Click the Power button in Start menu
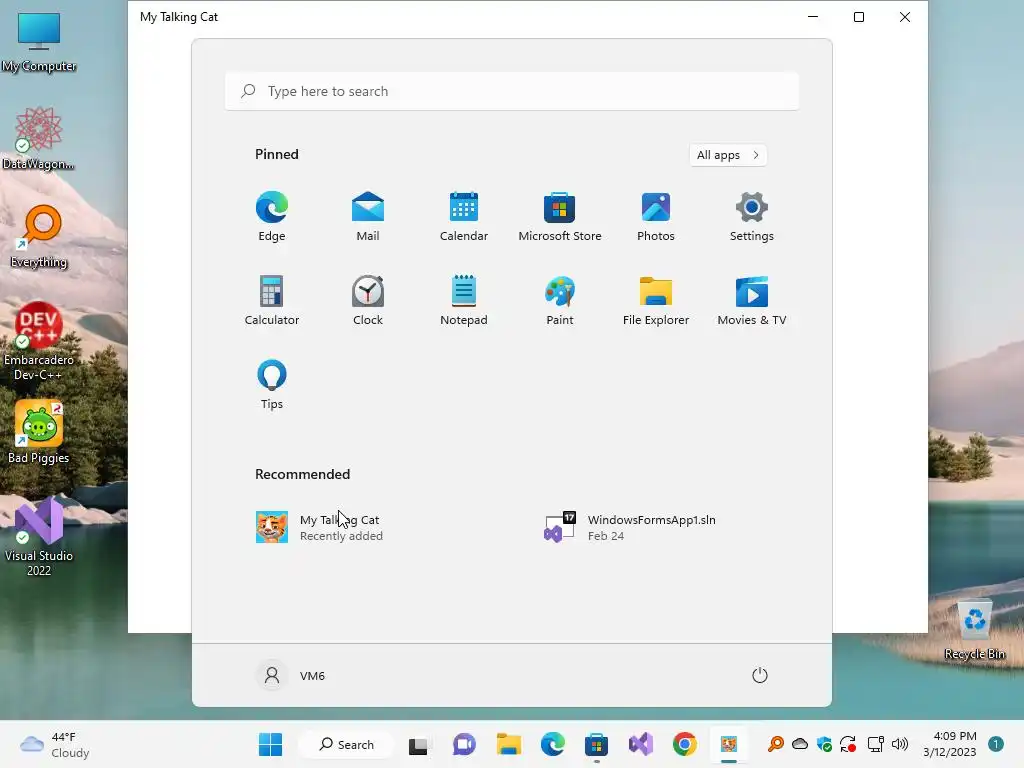Screen dimensions: 1024x768 click(x=760, y=675)
